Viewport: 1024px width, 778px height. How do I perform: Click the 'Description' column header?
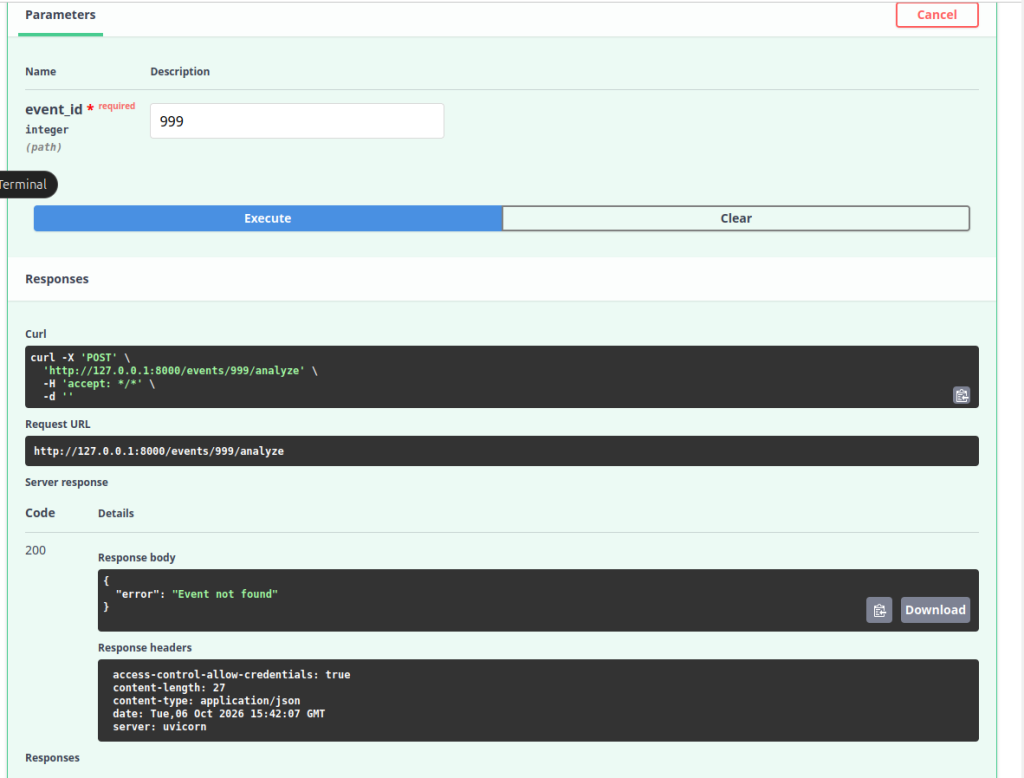180,71
